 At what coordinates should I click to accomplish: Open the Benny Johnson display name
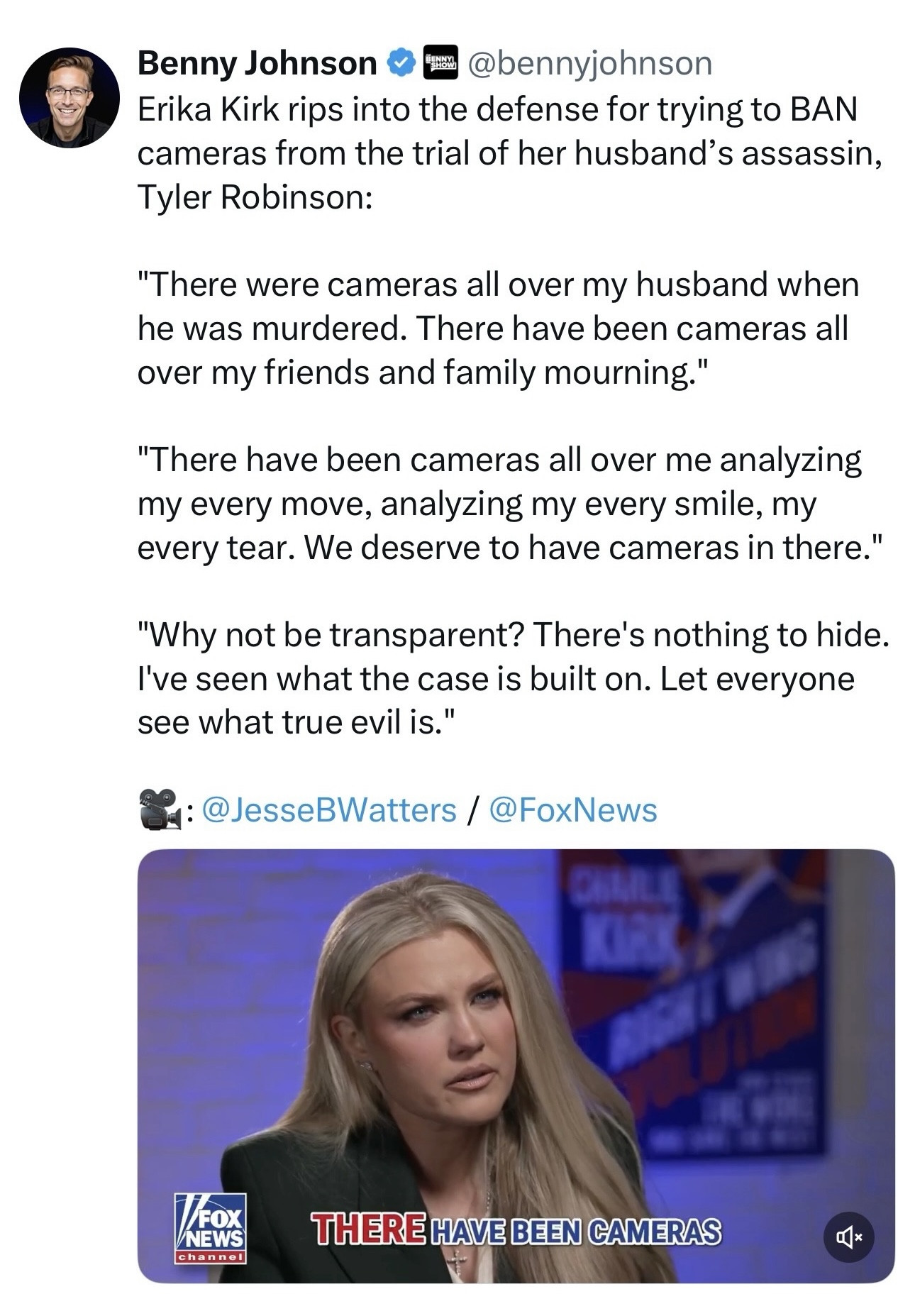257,64
